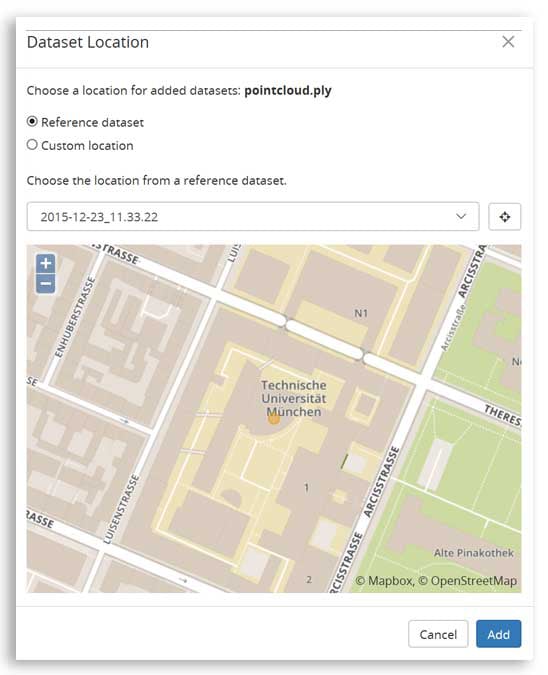Select the Custom location radio button

click(x=32, y=145)
